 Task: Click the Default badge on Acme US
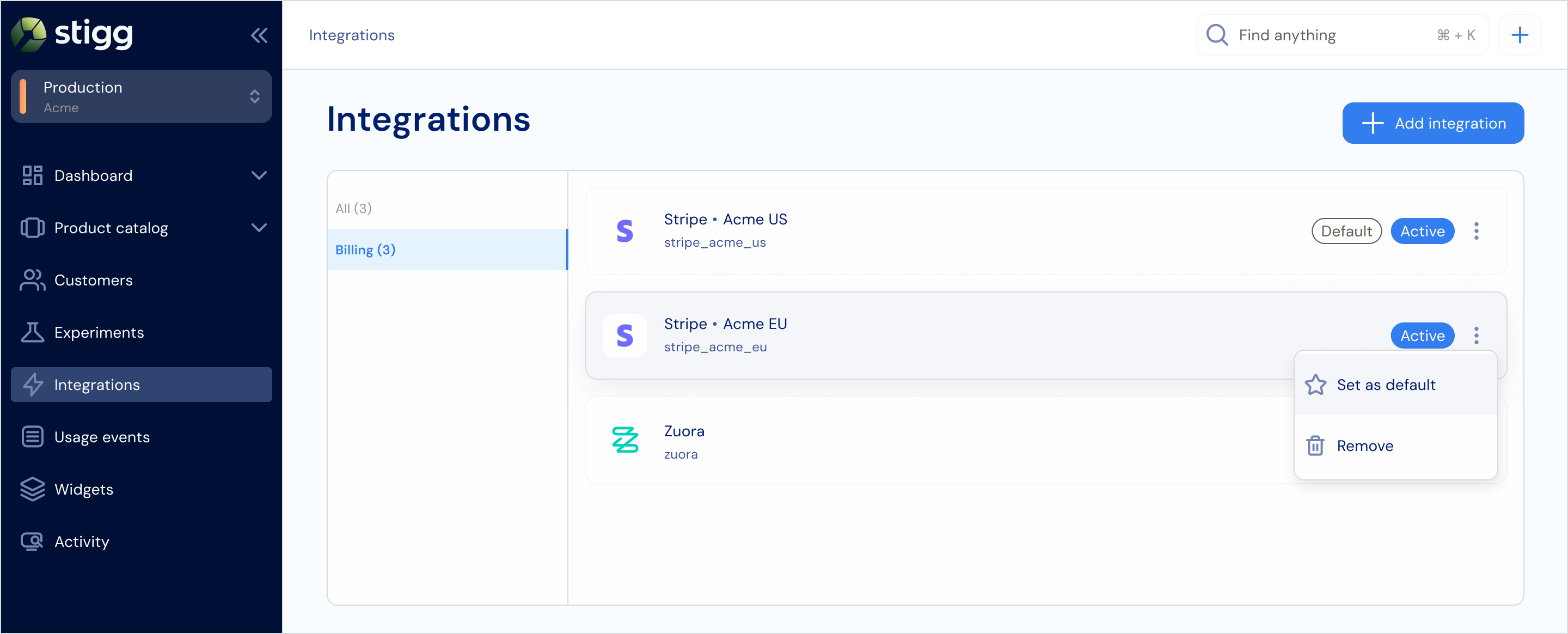click(1346, 231)
